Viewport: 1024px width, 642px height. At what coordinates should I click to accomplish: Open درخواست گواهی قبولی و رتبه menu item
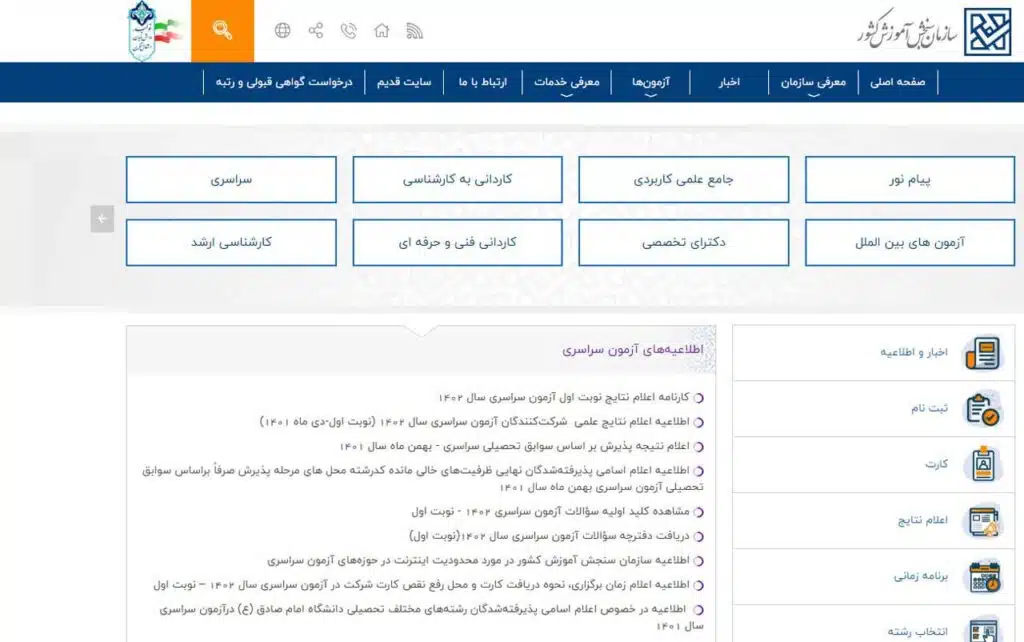tap(283, 82)
